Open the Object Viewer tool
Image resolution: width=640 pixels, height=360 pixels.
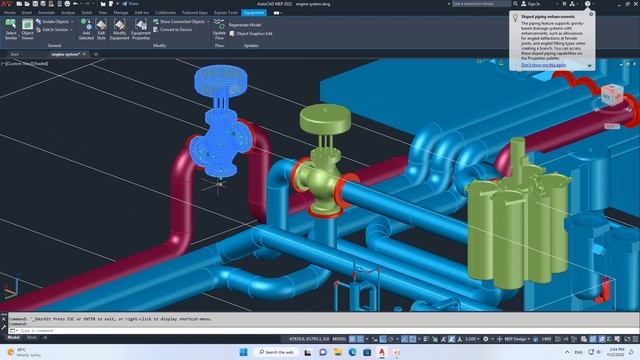point(27,29)
